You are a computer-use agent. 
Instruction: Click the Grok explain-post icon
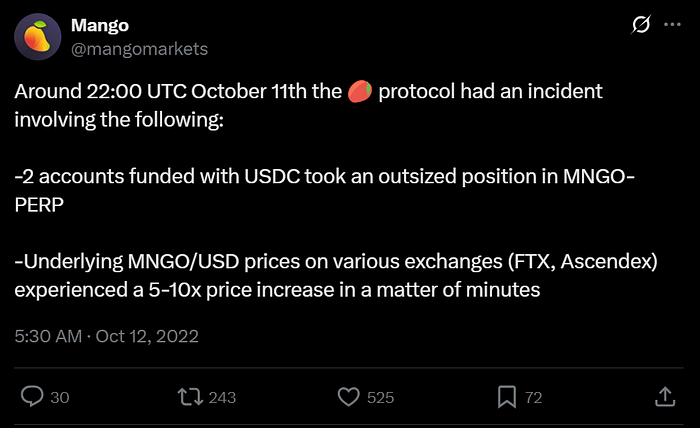641,25
